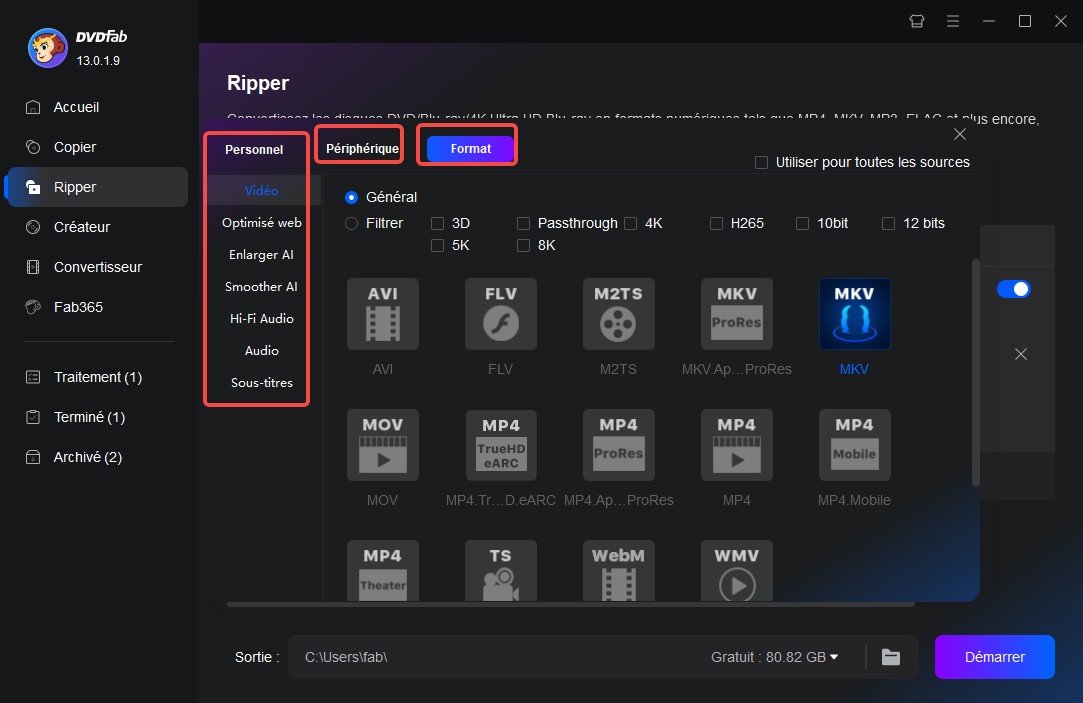This screenshot has width=1083, height=703.
Task: Pick the M2TS format icon
Action: pos(618,314)
